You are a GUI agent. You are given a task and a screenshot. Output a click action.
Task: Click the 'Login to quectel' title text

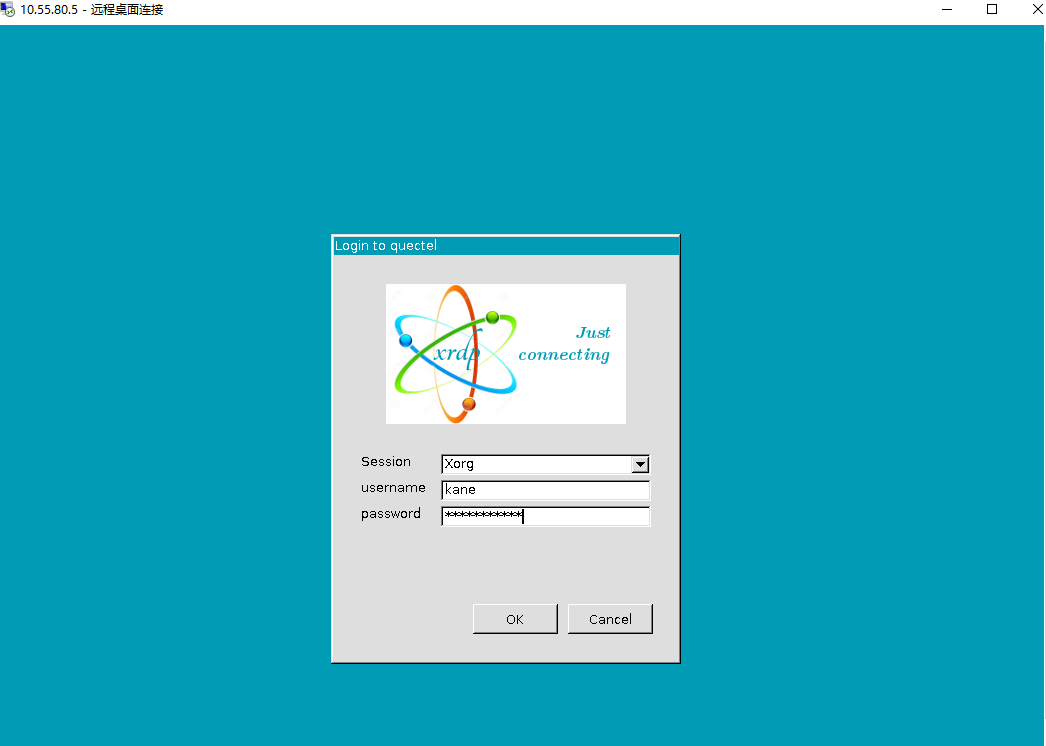pos(386,246)
